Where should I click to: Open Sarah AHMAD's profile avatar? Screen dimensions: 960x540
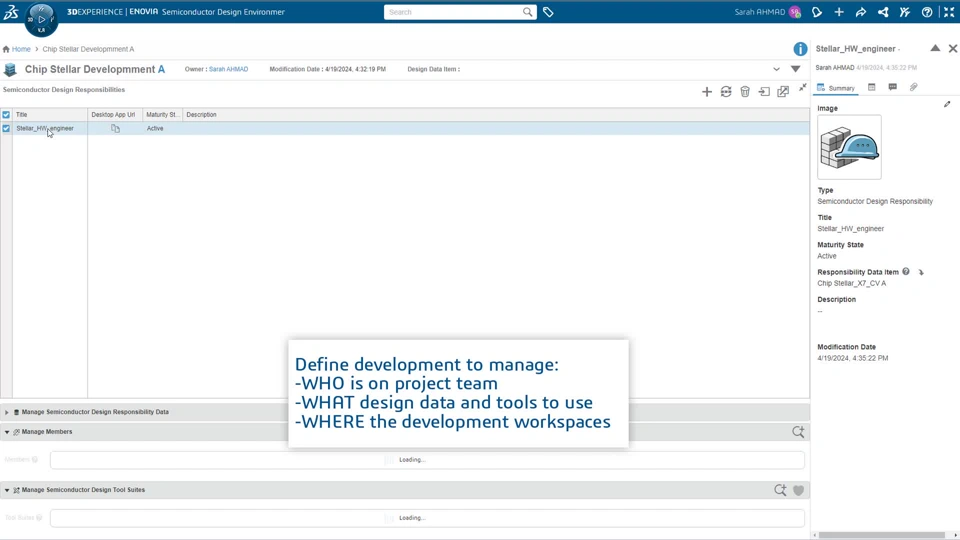pyautogui.click(x=795, y=12)
